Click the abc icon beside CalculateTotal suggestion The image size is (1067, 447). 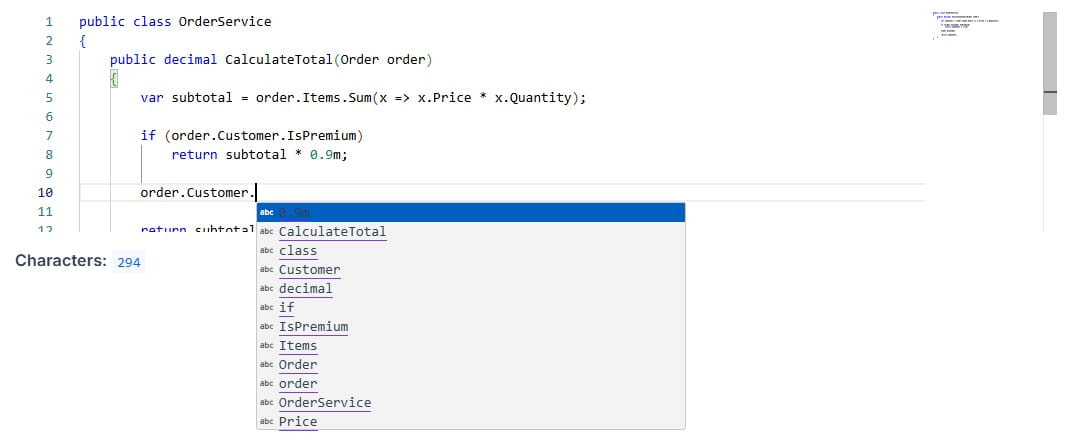tap(266, 231)
